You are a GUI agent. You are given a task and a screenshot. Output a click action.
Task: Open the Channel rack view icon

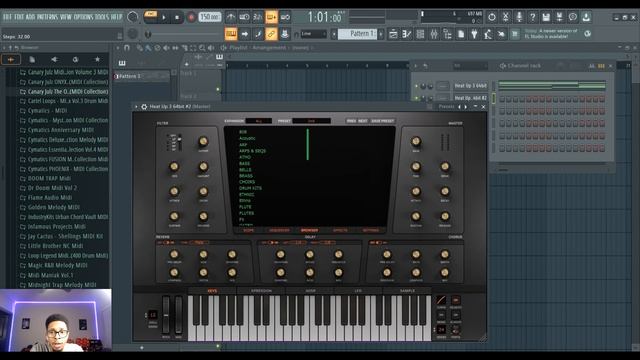click(420, 34)
